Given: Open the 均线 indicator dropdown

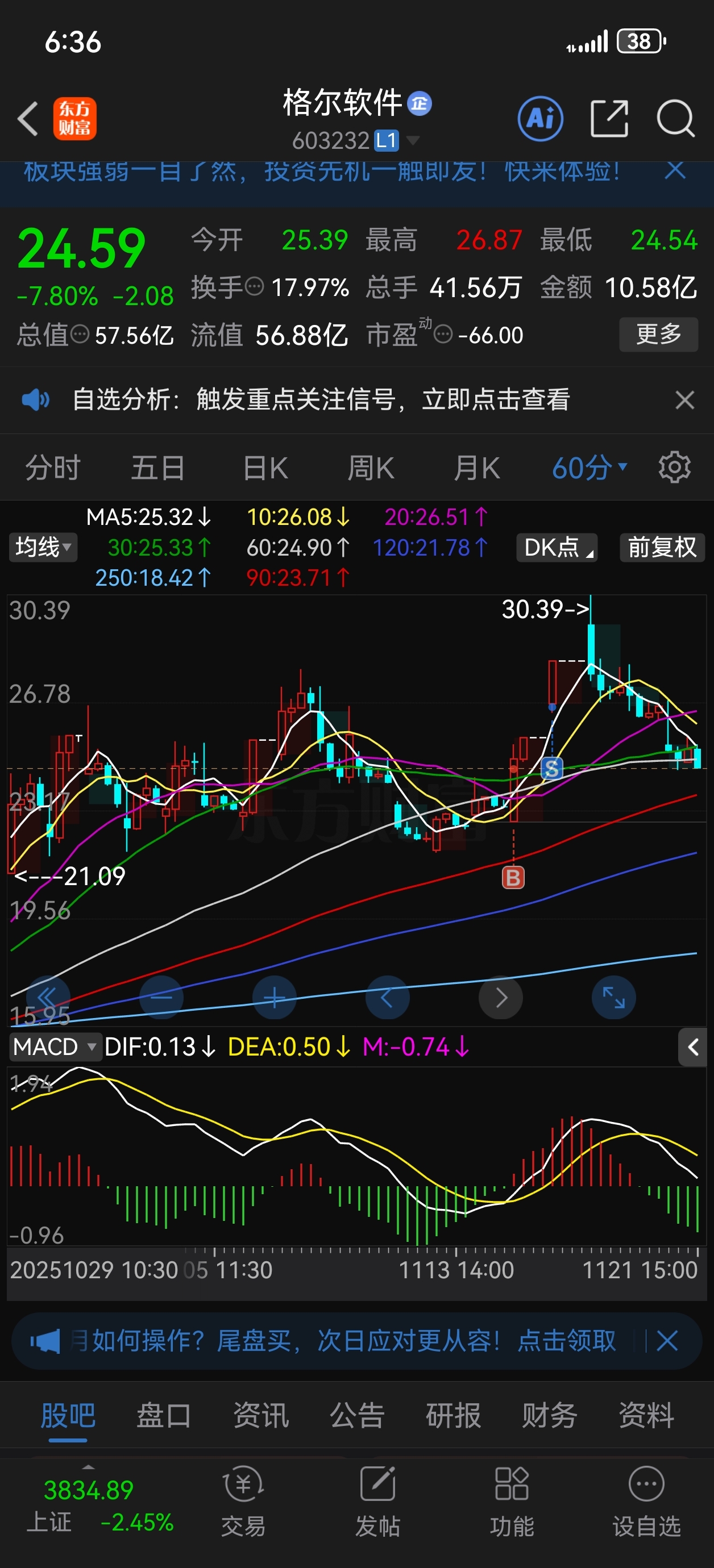Looking at the screenshot, I should point(43,547).
